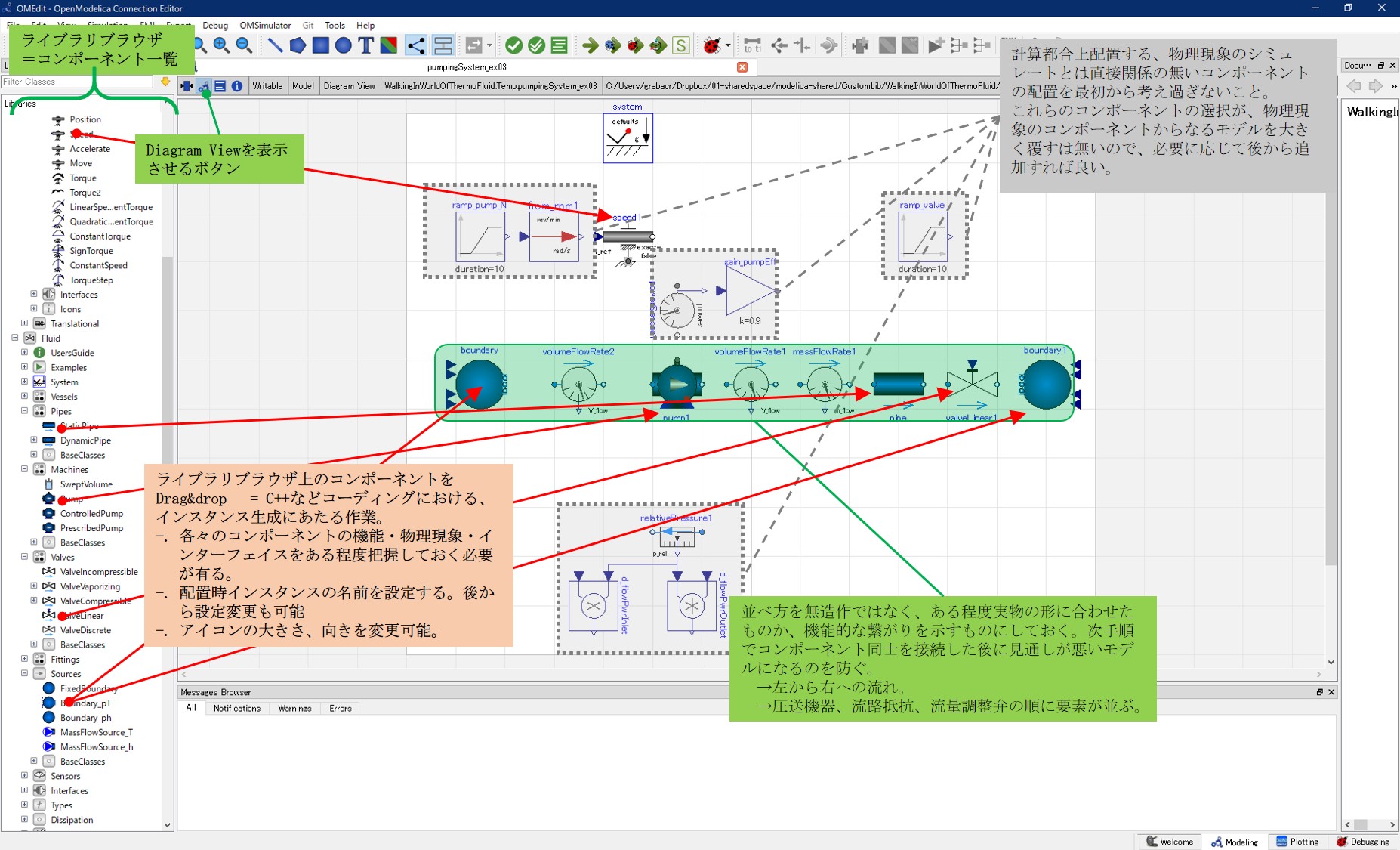Select the Rectangle shape tool
The height and width of the screenshot is (850, 1400).
[x=321, y=45]
